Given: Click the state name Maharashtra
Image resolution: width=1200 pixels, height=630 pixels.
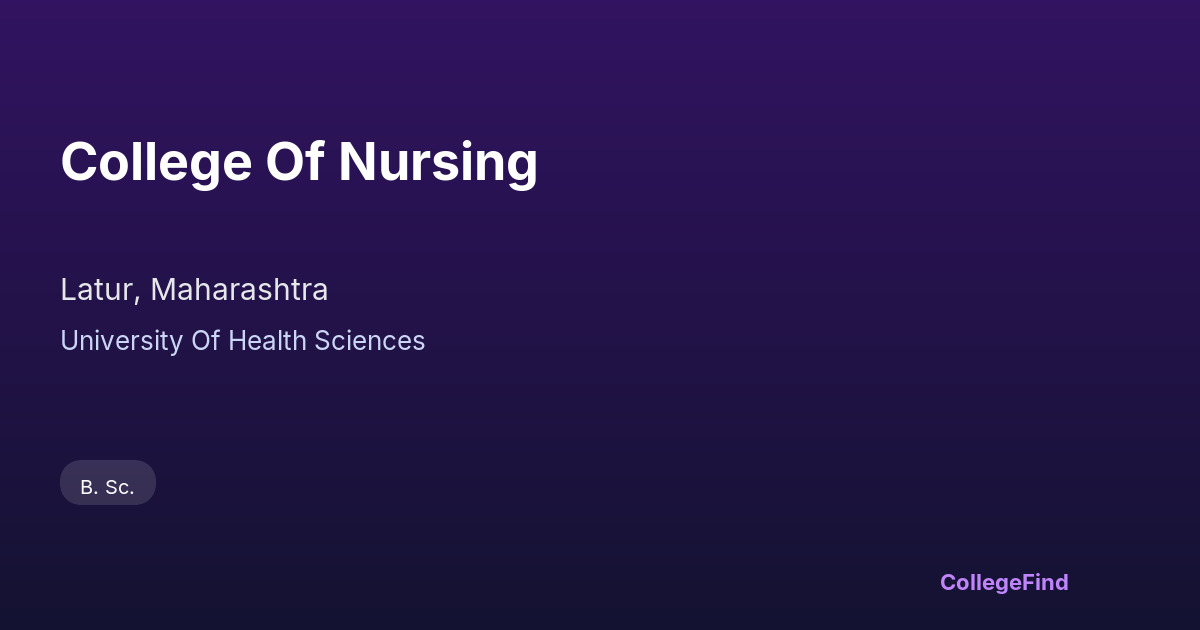Looking at the screenshot, I should 239,290.
